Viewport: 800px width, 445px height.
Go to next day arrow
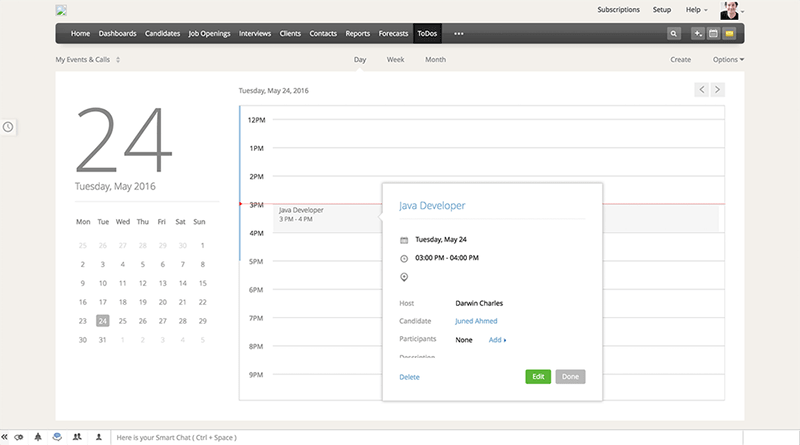pyautogui.click(x=717, y=90)
